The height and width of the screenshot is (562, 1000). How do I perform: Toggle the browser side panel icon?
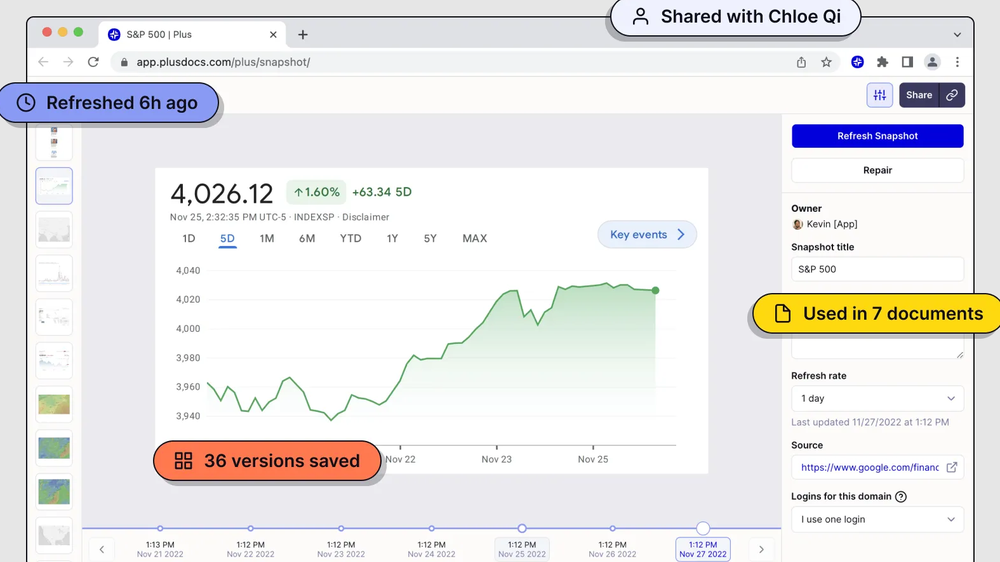pos(907,62)
